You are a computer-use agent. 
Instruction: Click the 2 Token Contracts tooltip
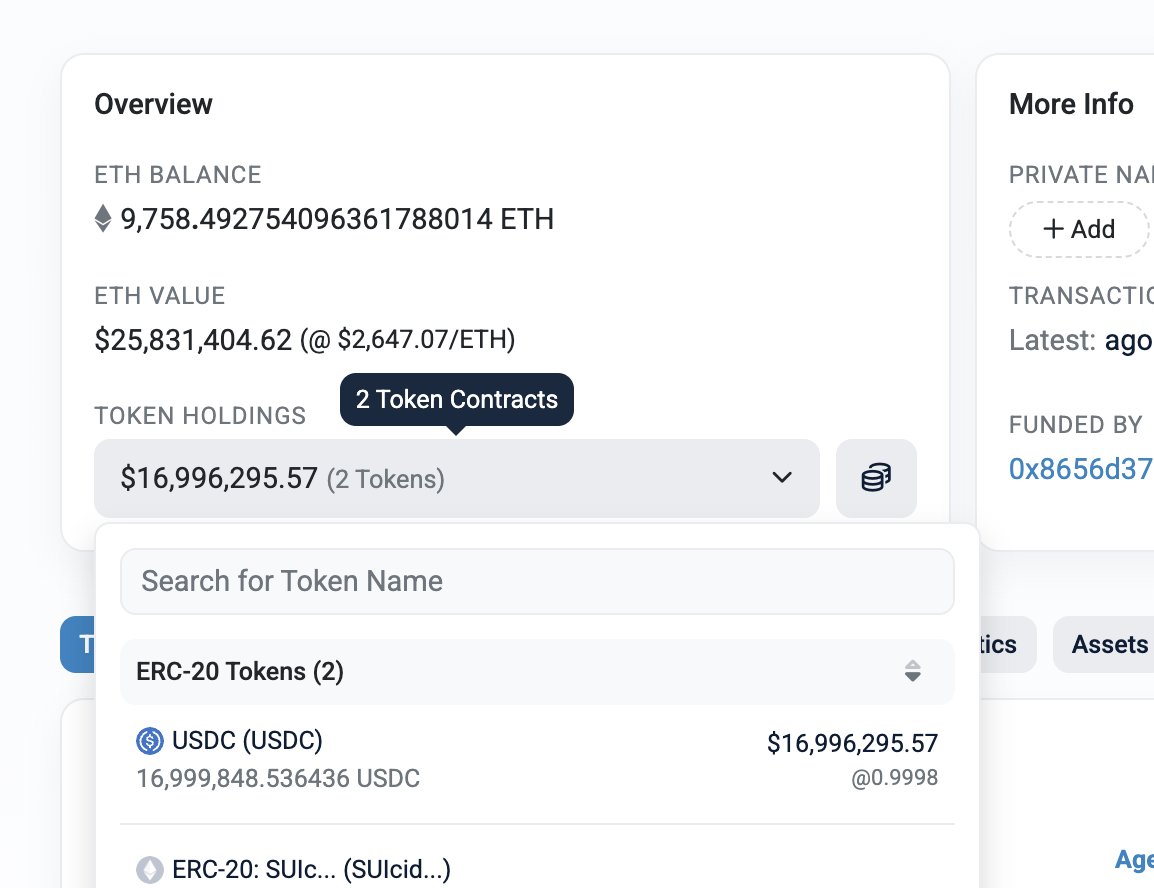pos(456,399)
